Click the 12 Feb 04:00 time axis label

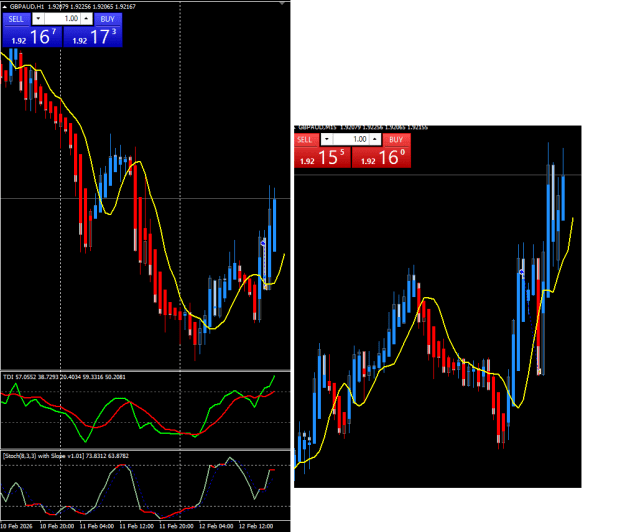click(x=216, y=526)
